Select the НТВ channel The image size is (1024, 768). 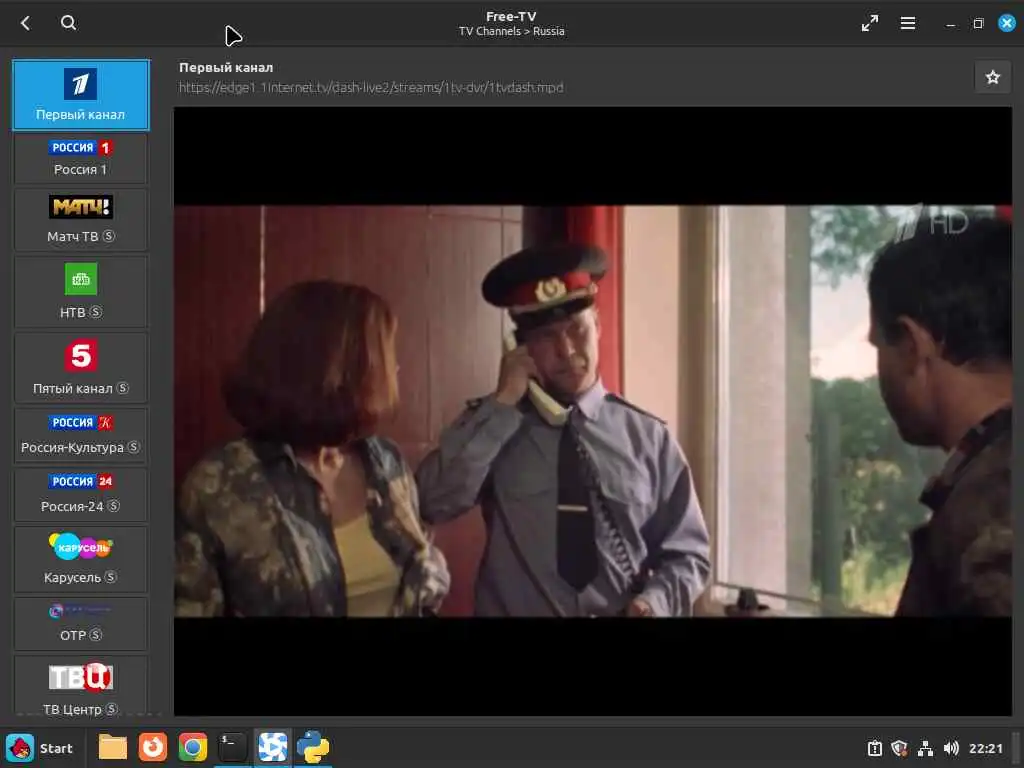(81, 291)
